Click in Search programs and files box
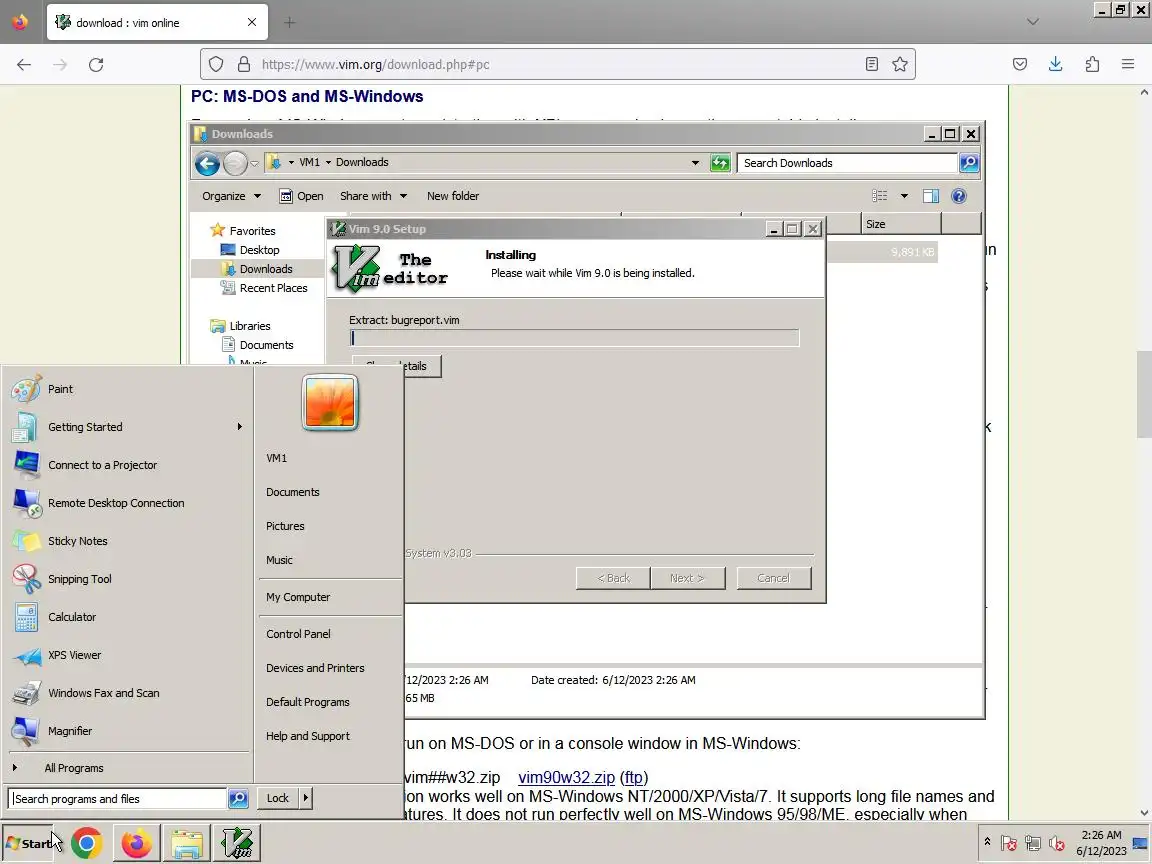Screen dimensions: 1152x864 pos(118,799)
